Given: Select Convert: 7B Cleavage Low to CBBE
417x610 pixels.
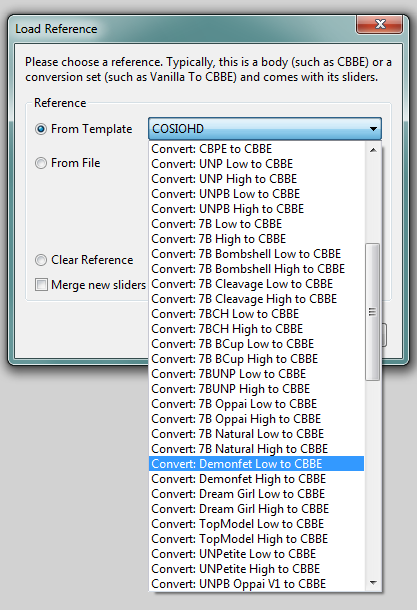Looking at the screenshot, I should point(256,284).
